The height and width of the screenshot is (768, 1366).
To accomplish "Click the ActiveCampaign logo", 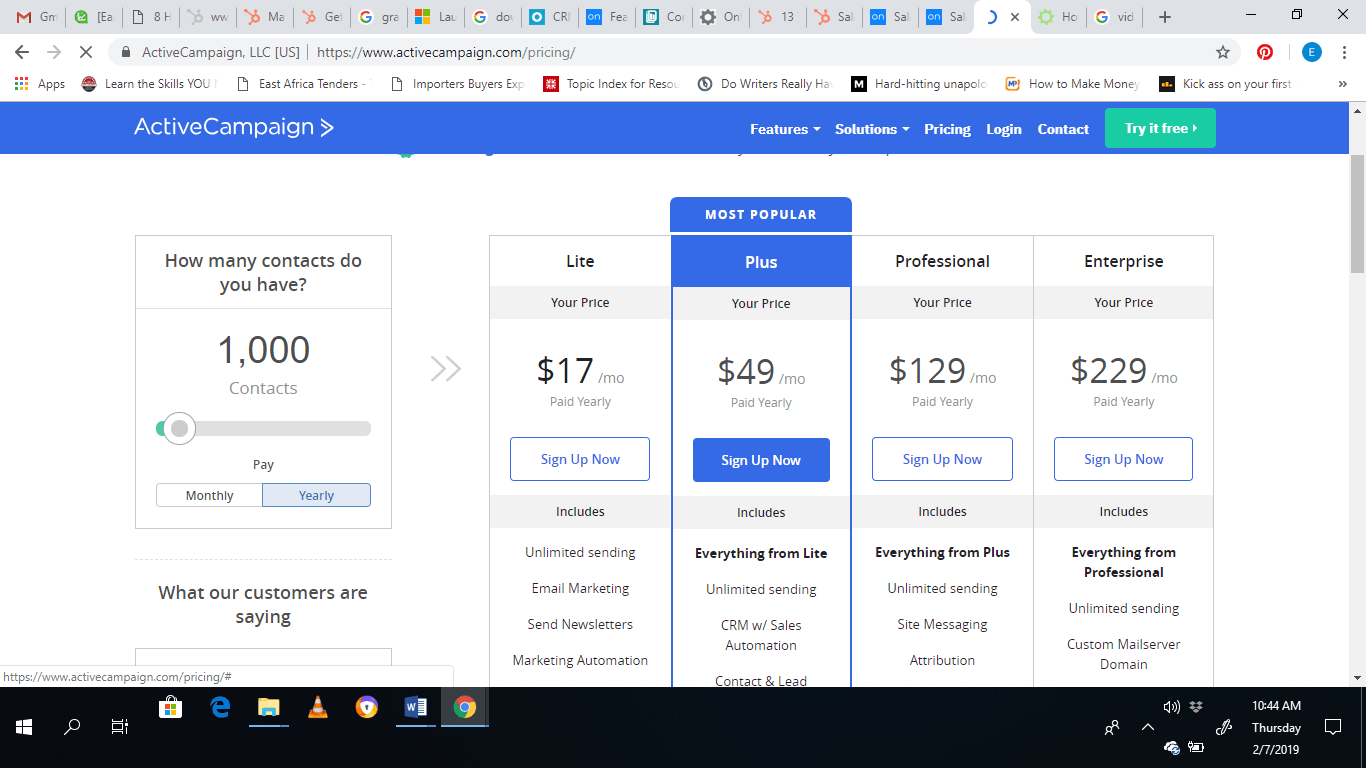I will click(x=234, y=127).
